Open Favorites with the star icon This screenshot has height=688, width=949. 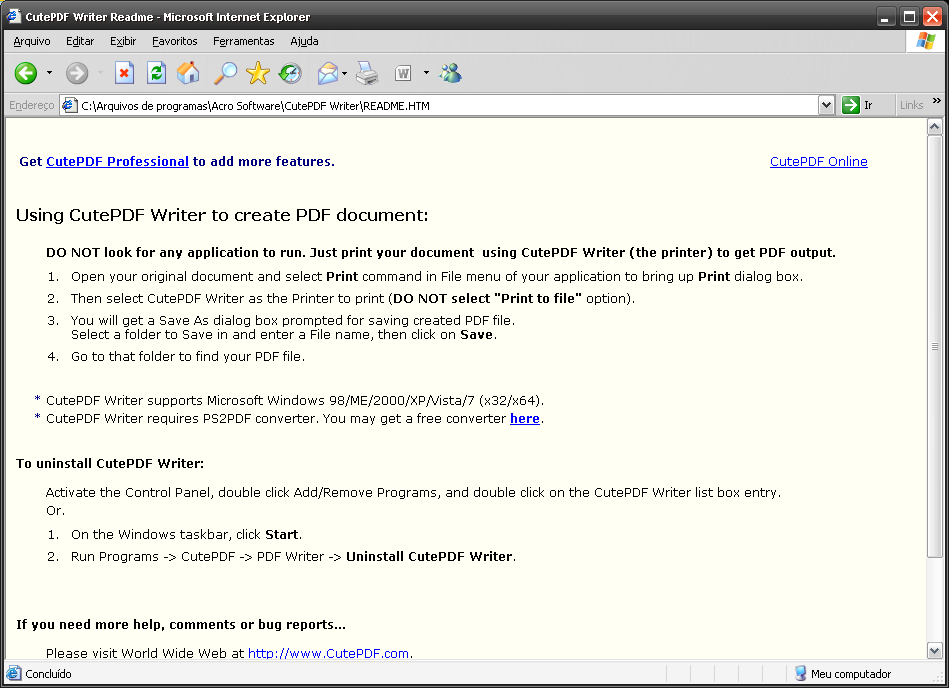pos(258,73)
